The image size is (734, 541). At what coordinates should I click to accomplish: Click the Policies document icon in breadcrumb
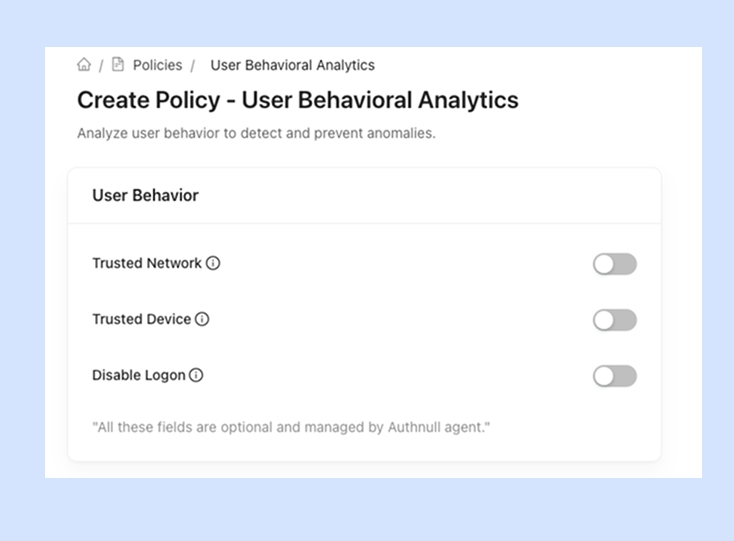118,65
